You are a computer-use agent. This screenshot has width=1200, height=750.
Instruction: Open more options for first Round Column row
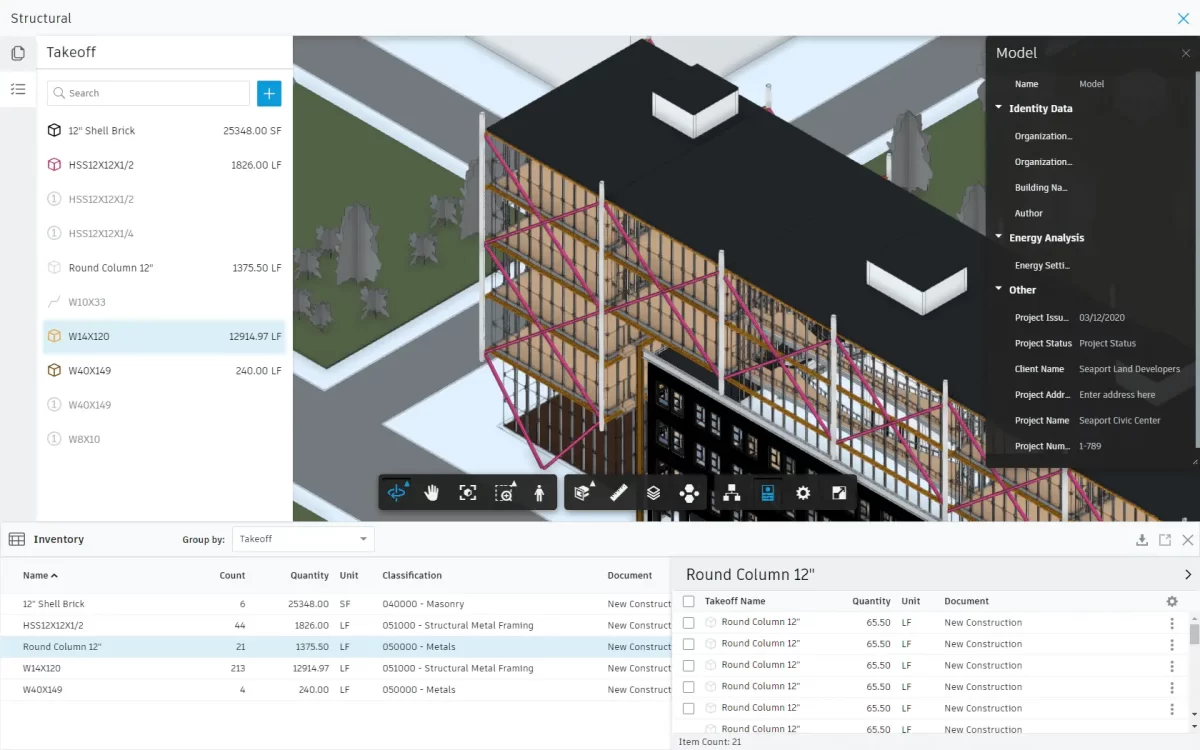pos(1172,622)
